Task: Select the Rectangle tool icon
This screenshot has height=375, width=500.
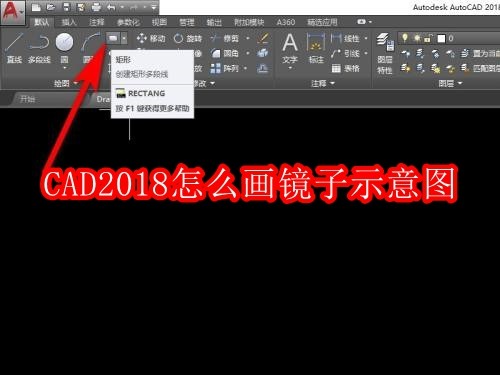Action: pos(113,39)
